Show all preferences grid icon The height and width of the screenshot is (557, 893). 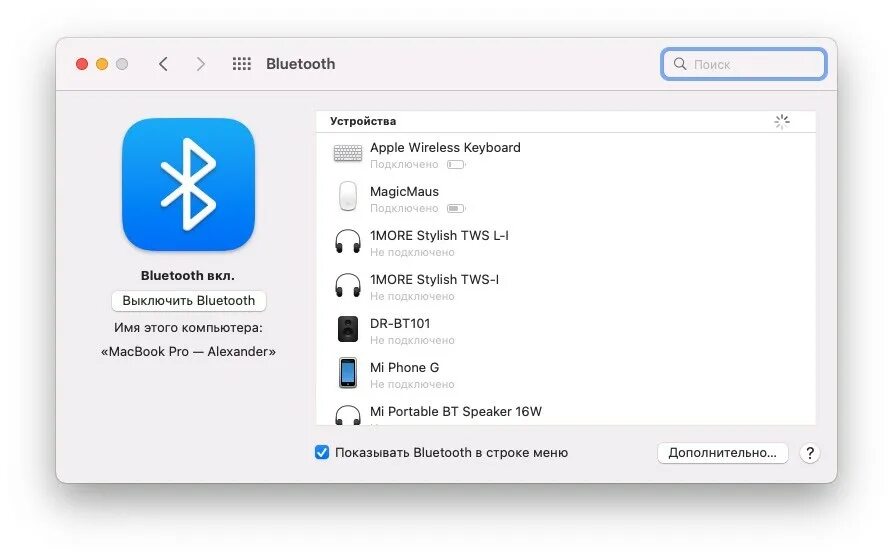(x=241, y=64)
